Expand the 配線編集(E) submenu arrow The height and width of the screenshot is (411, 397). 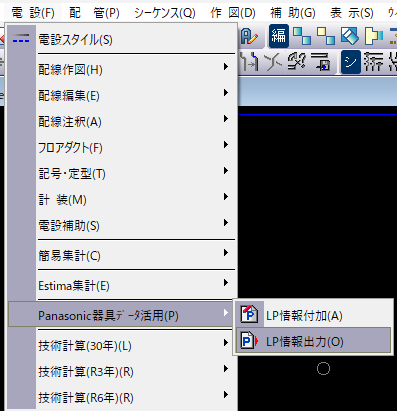(x=226, y=93)
